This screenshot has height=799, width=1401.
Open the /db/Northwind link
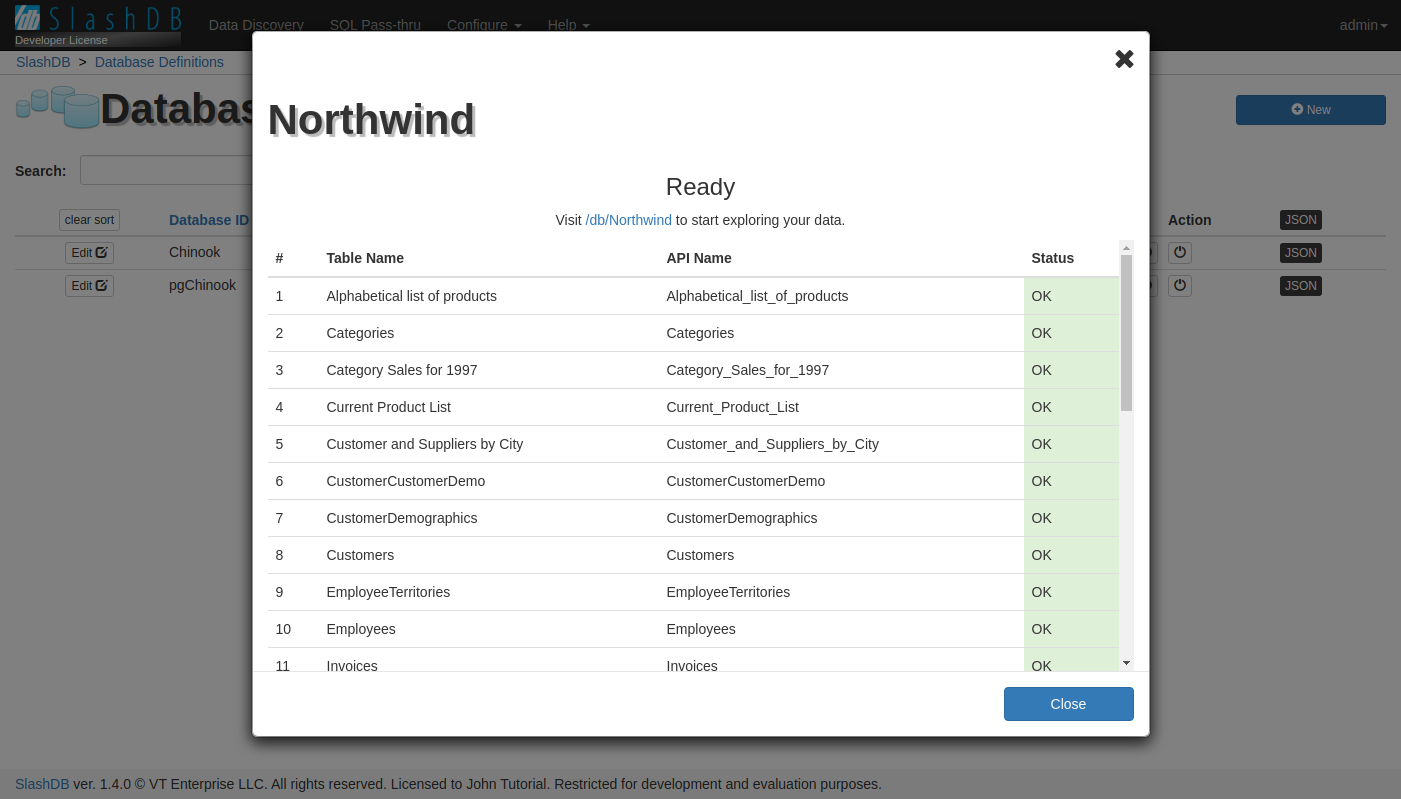(628, 220)
